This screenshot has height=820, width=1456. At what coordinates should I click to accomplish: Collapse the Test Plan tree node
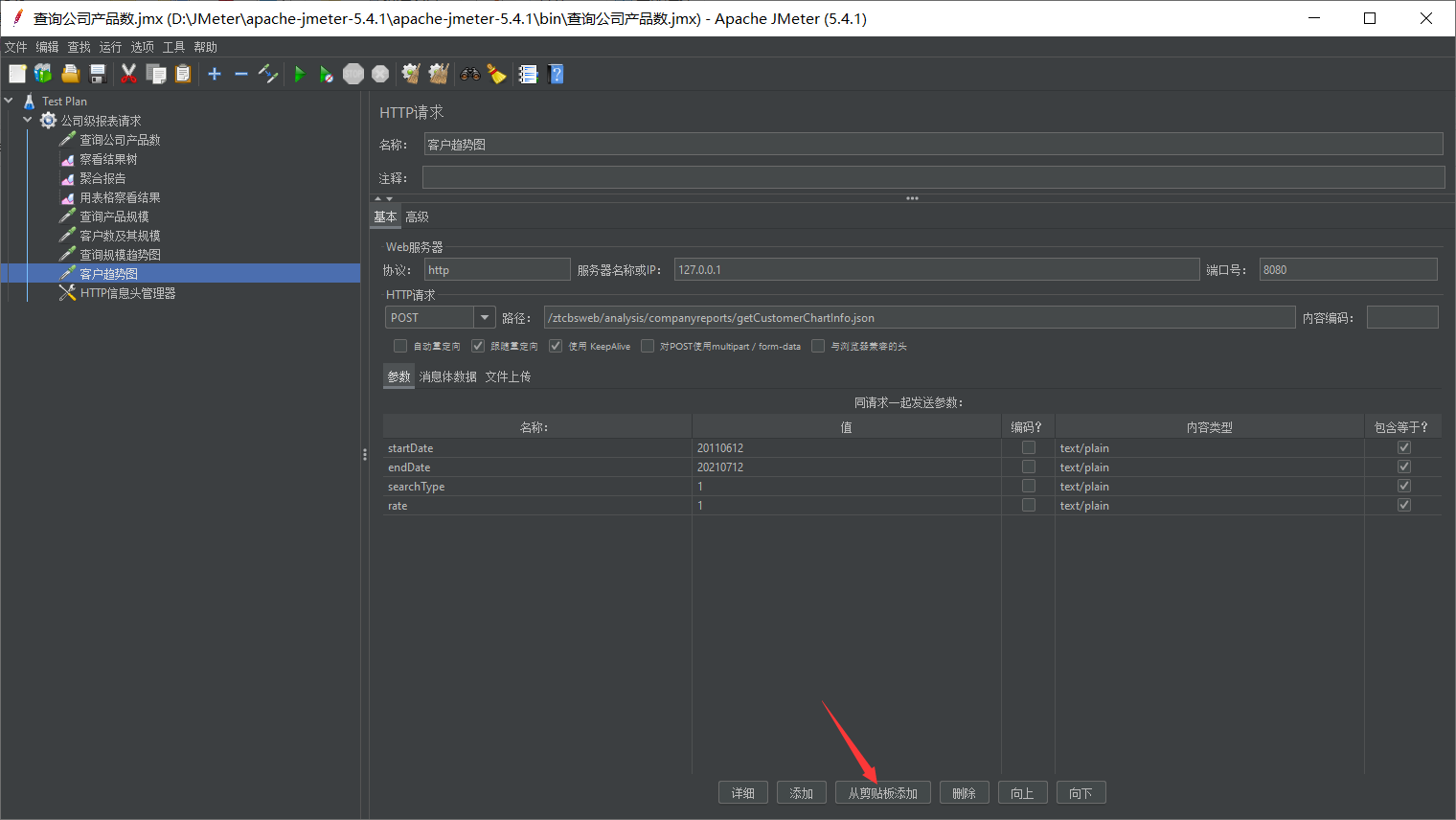click(9, 101)
